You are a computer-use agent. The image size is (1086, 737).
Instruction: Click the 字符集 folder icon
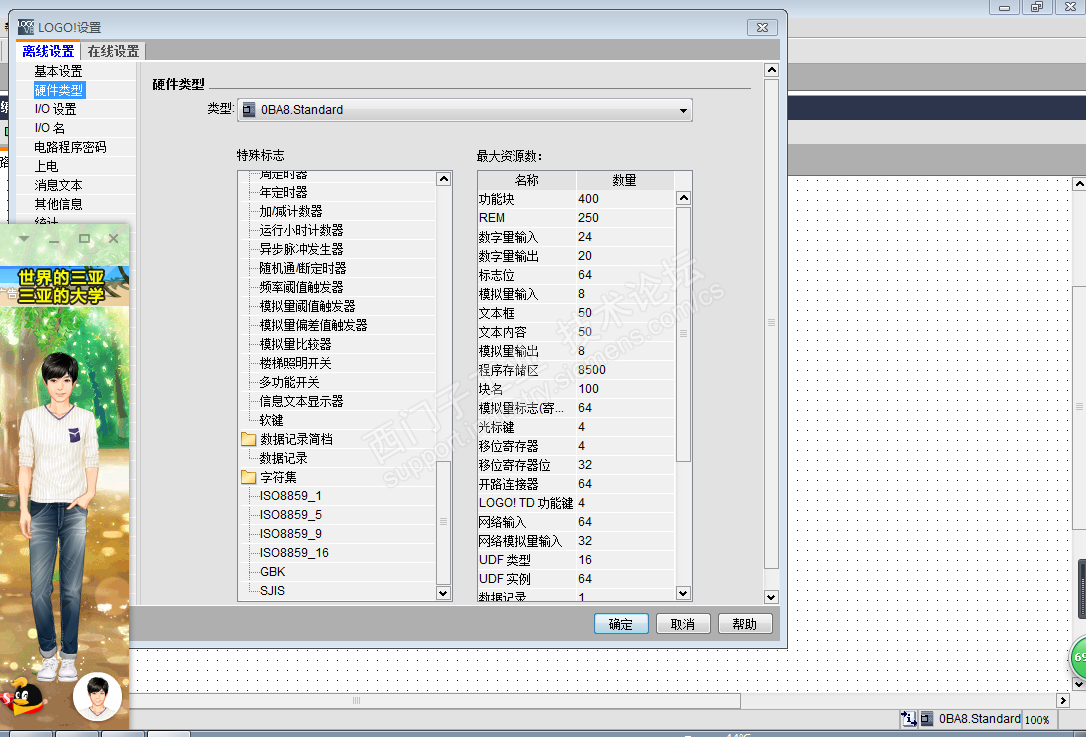249,477
